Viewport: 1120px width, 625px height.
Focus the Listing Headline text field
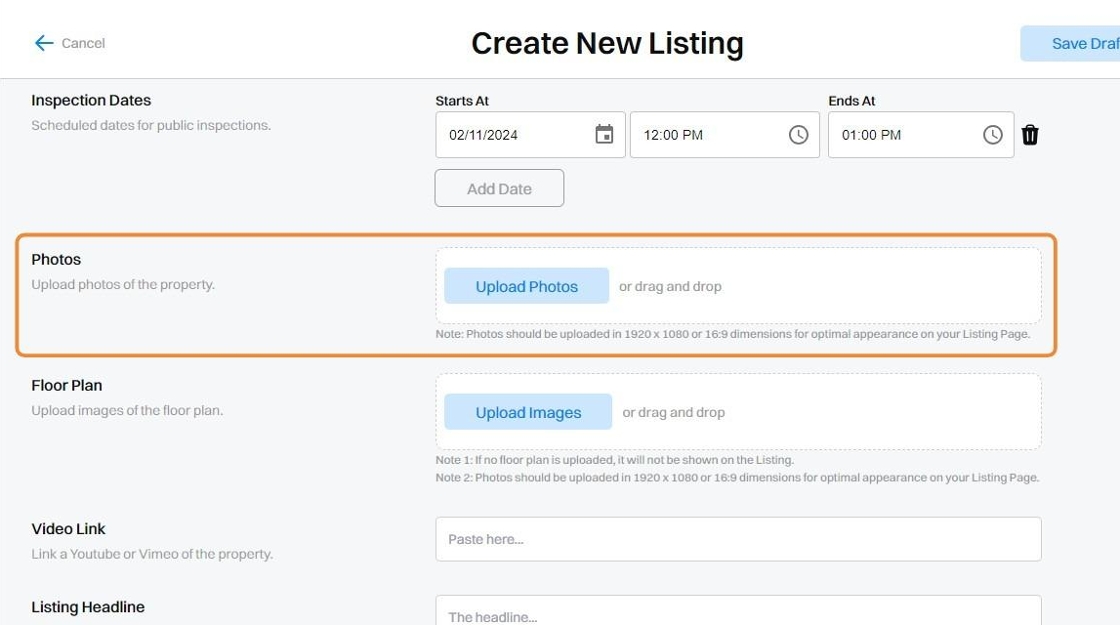[738, 613]
